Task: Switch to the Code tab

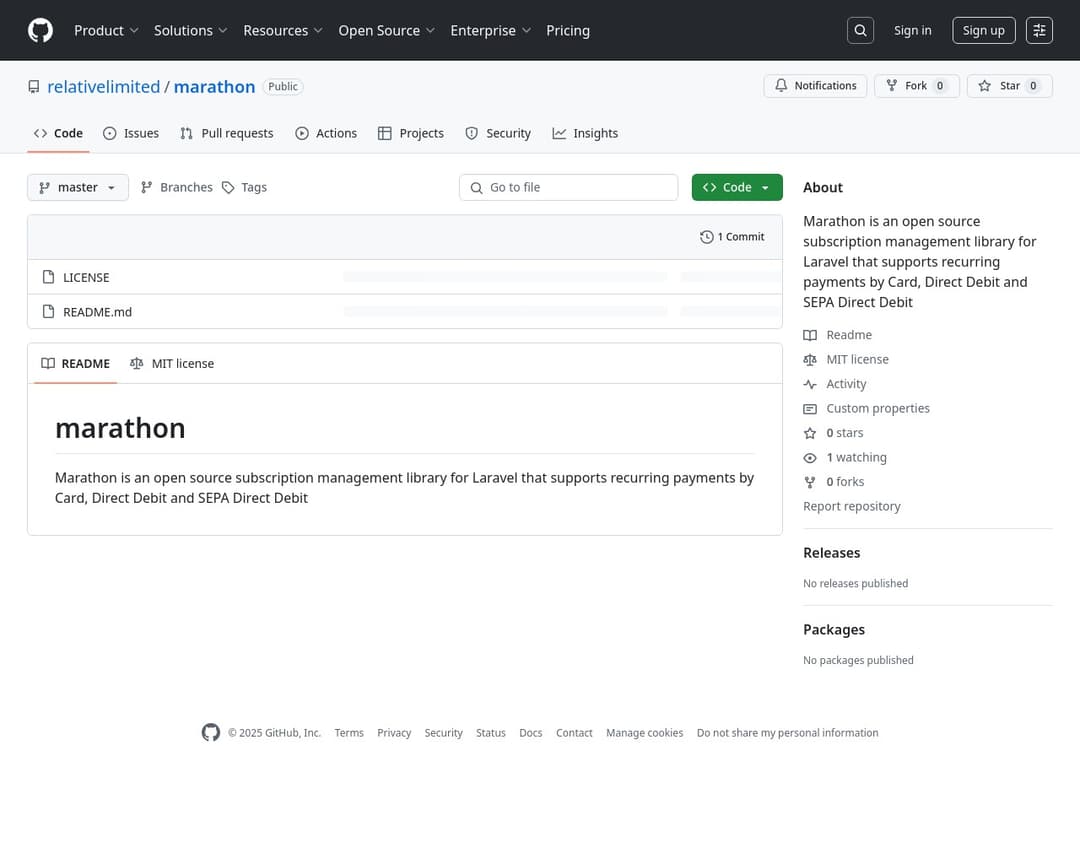Action: point(59,134)
